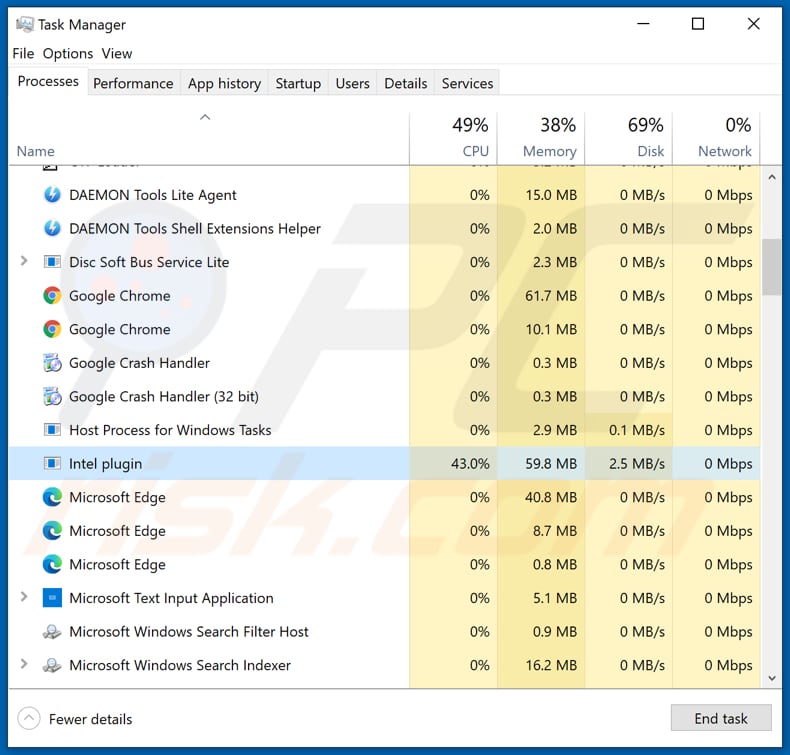Screen dimensions: 790x755
Task: Click the 40.8 MB memory value
Action: [x=551, y=497]
